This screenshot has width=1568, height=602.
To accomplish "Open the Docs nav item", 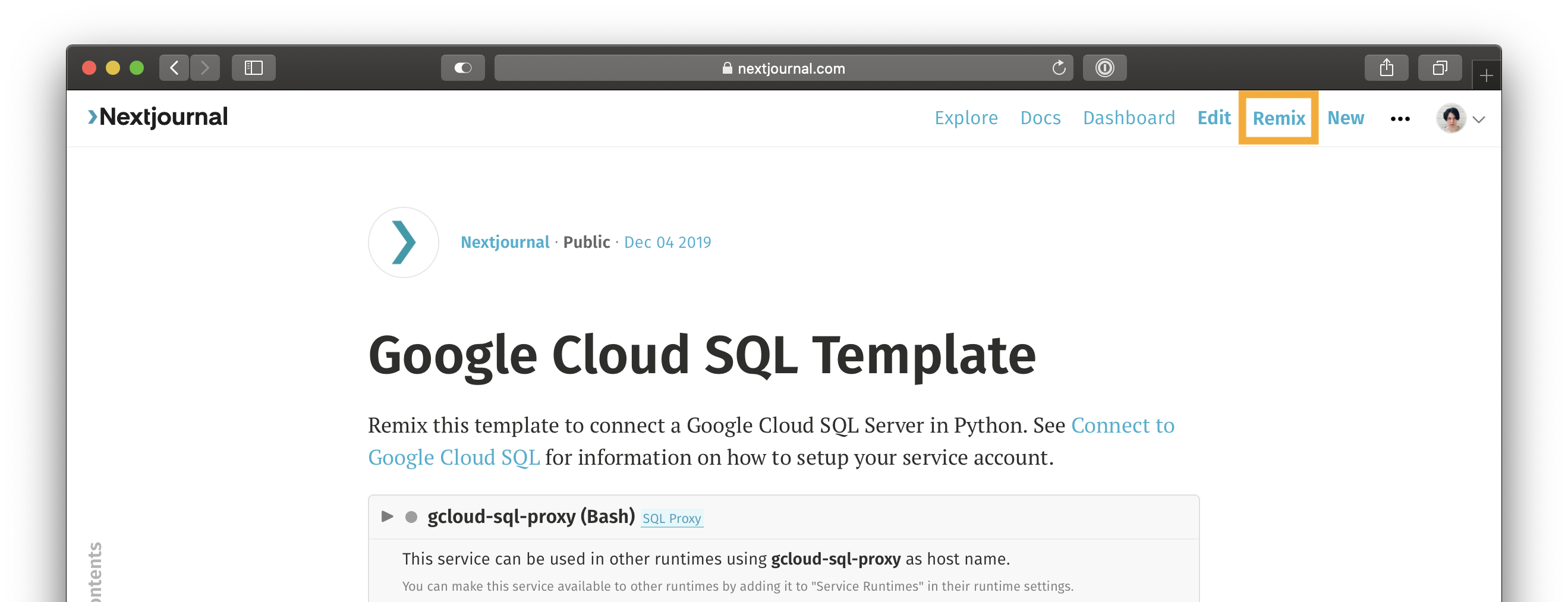I will coord(1040,118).
